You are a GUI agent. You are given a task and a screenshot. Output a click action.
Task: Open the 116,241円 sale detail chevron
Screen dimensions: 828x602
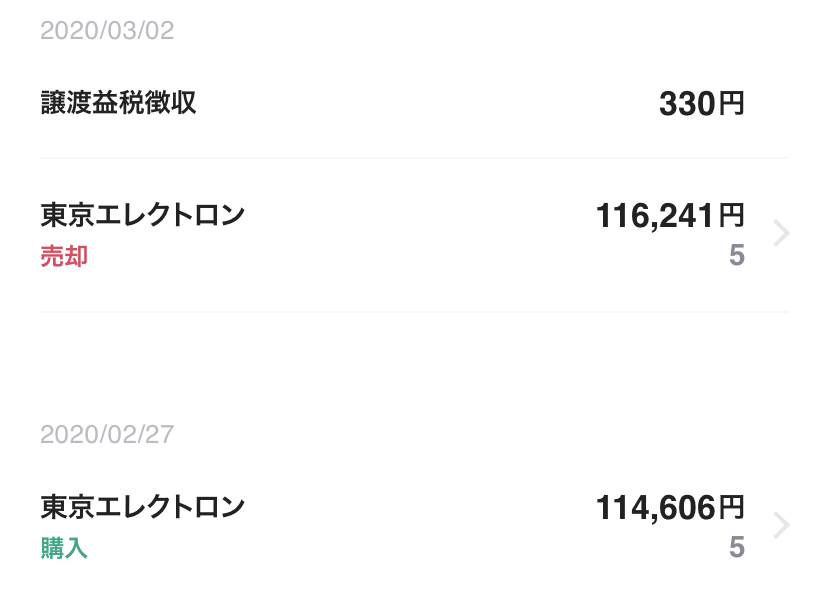(782, 233)
